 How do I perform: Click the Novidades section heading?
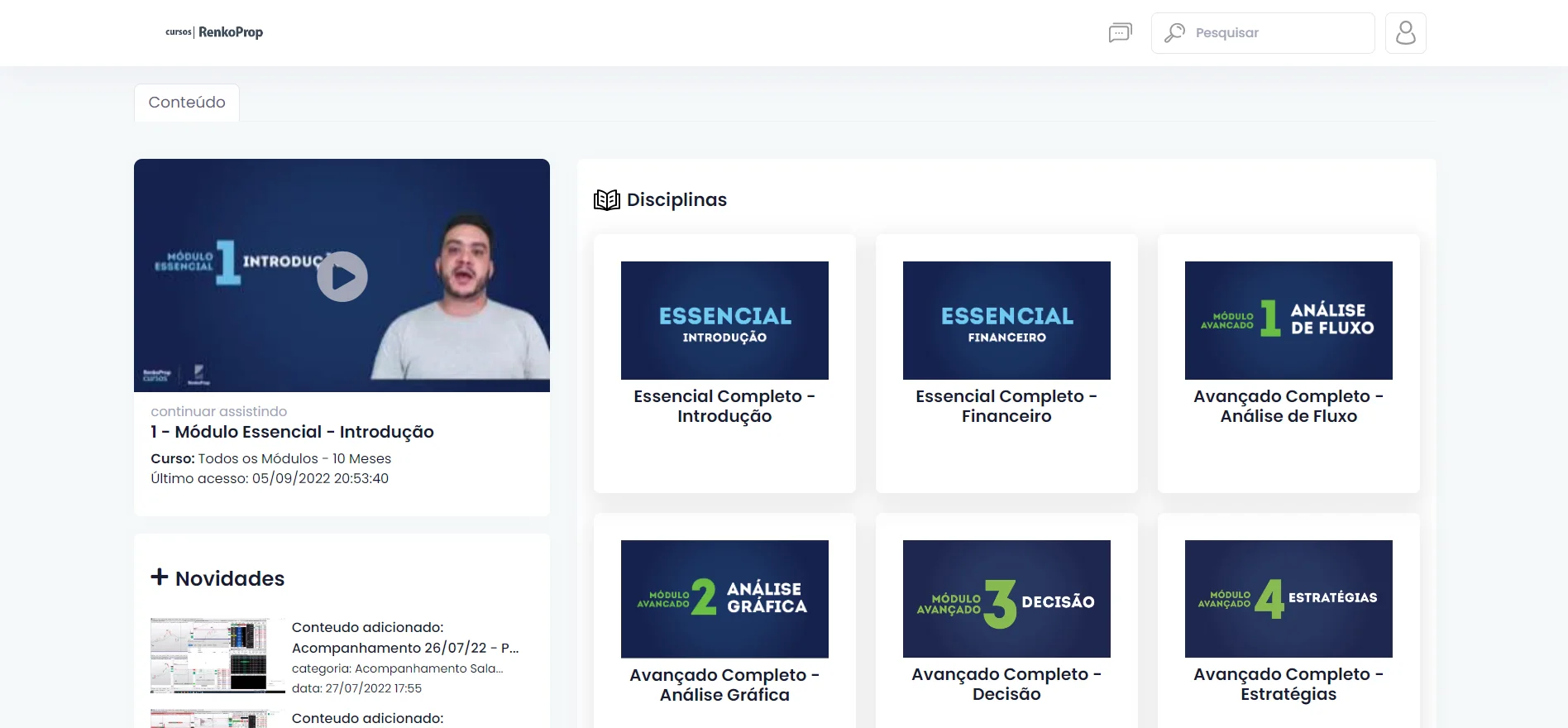[230, 578]
